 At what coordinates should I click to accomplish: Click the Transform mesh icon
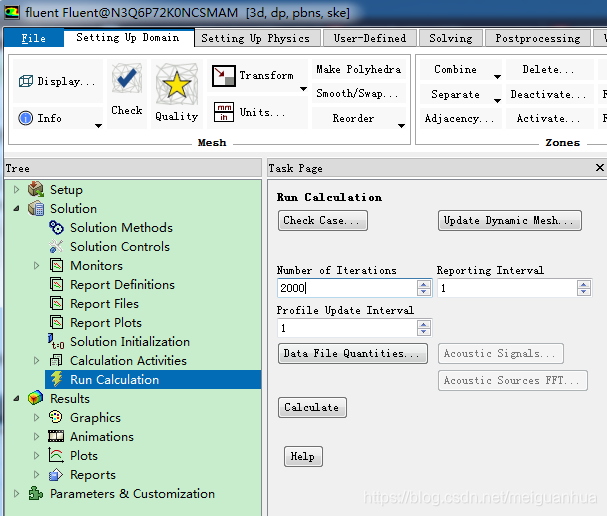[x=224, y=76]
